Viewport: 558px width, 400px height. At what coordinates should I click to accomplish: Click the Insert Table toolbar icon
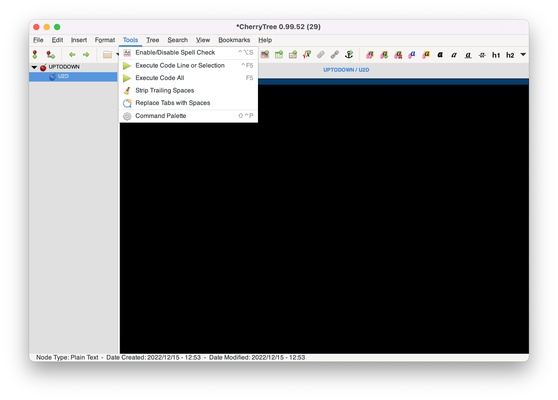point(279,54)
